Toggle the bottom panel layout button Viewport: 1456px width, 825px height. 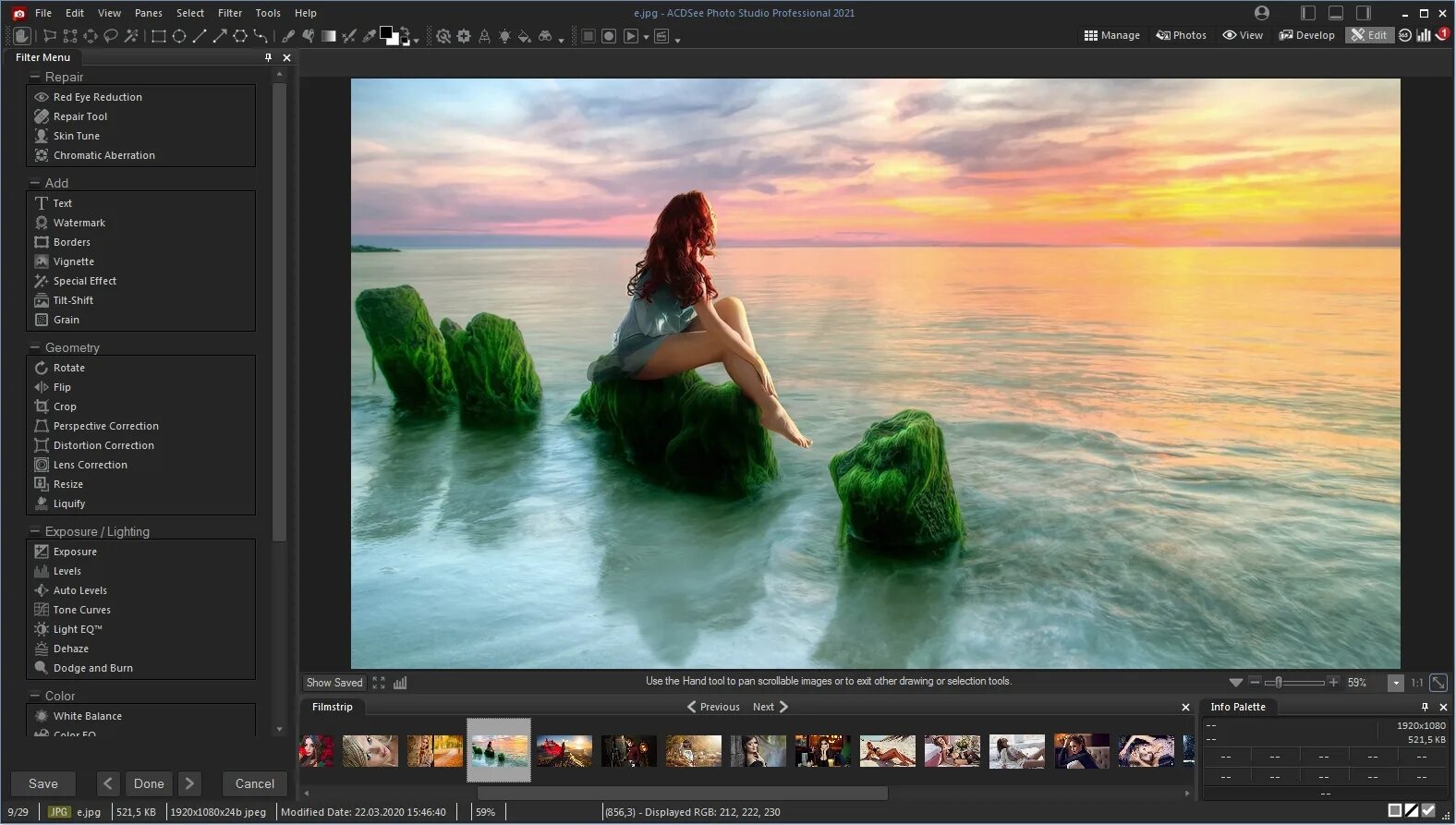pyautogui.click(x=1336, y=13)
